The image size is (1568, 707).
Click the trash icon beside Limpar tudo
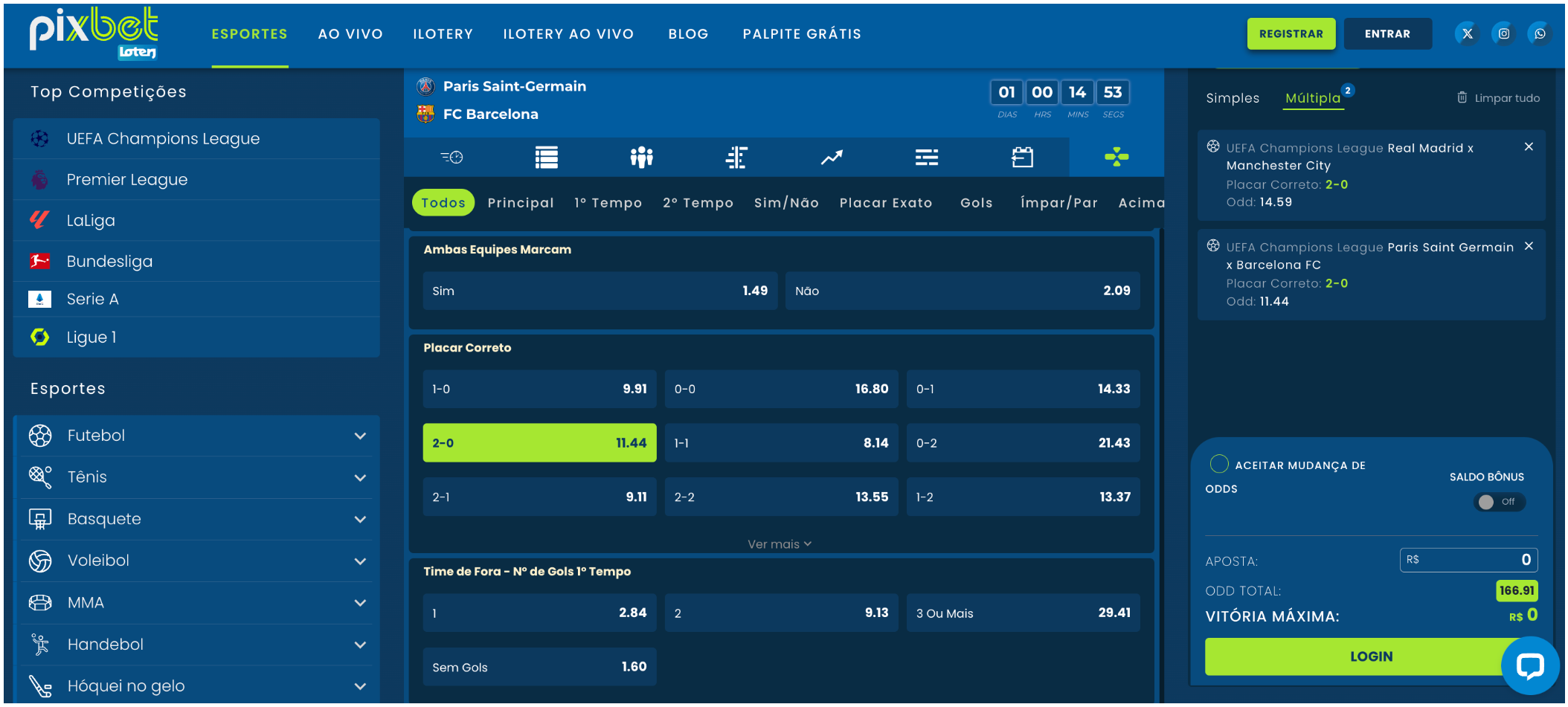point(1462,97)
